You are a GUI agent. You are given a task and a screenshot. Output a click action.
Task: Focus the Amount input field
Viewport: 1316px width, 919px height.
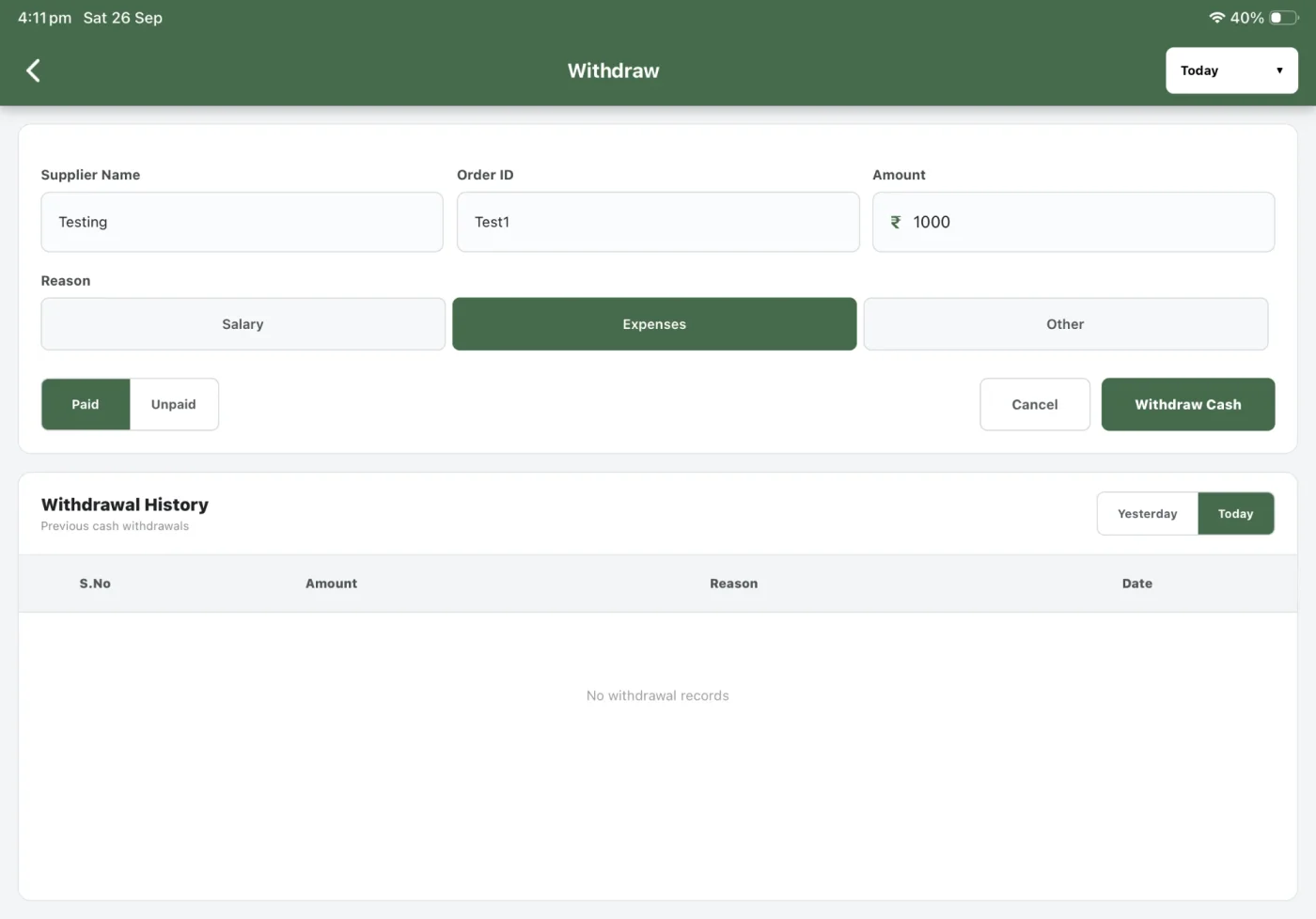(1073, 222)
